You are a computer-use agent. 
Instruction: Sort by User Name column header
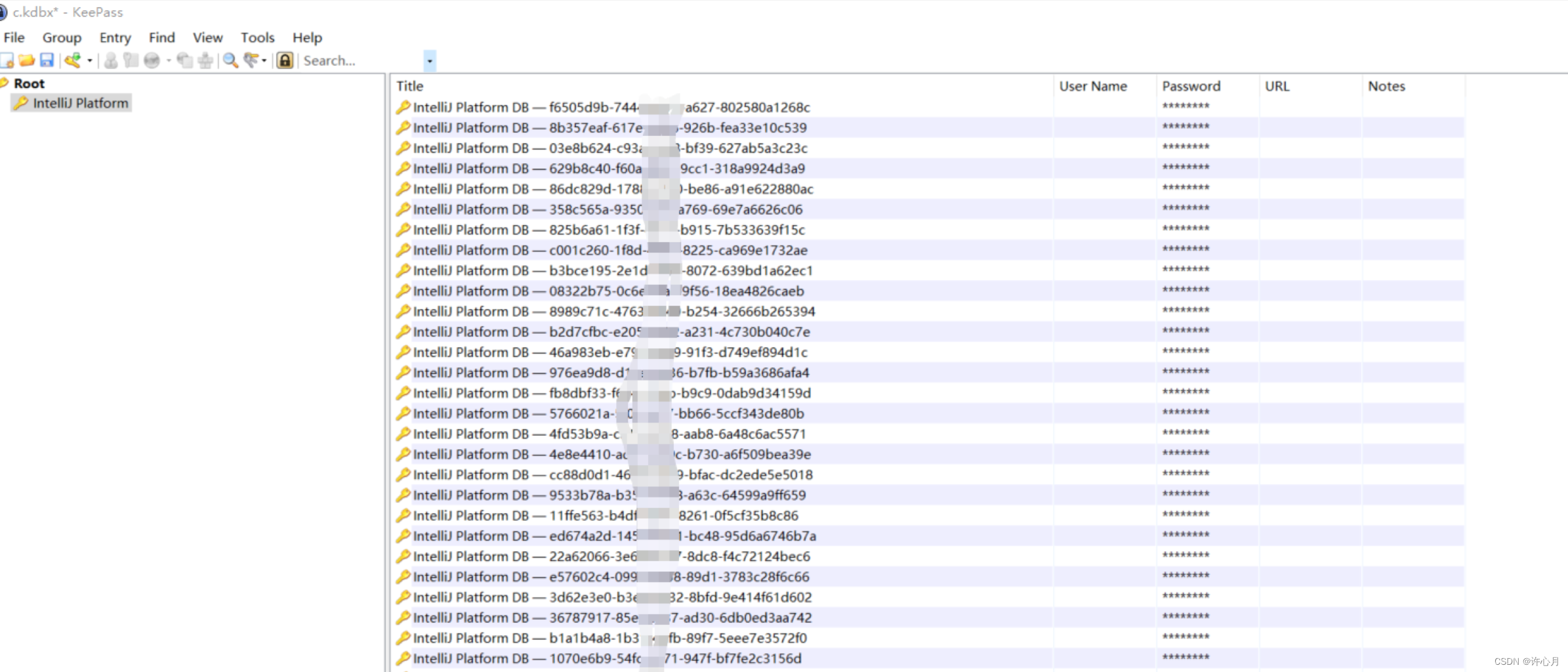(1105, 86)
